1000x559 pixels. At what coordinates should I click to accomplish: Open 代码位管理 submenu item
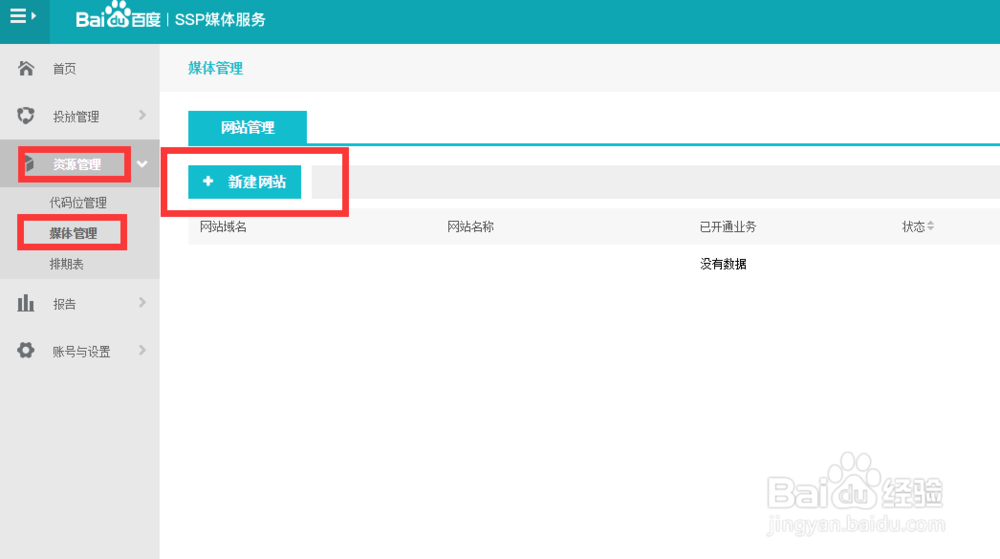click(78, 203)
